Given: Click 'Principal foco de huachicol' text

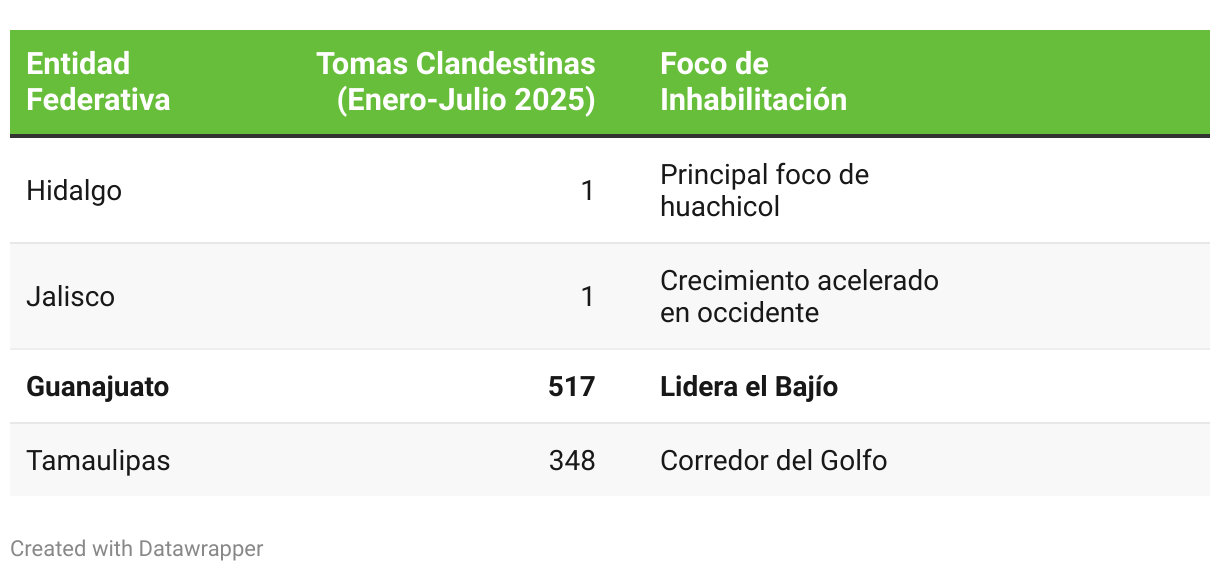Looking at the screenshot, I should (764, 190).
